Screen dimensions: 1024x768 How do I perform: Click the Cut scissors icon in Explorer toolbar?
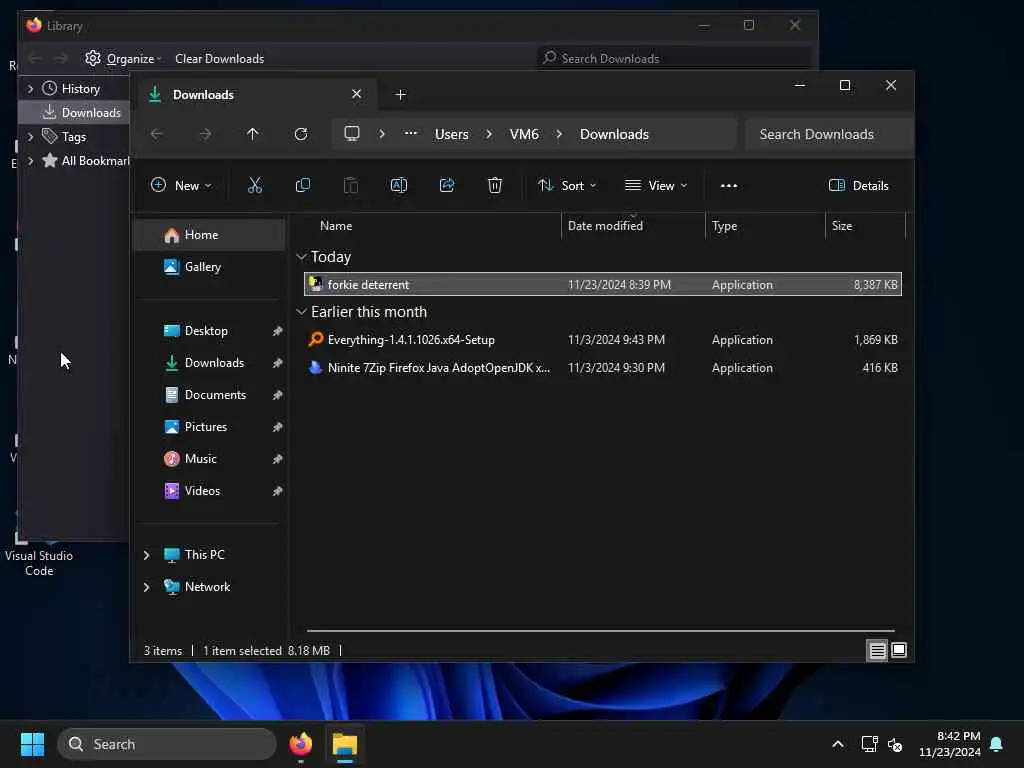tap(255, 185)
